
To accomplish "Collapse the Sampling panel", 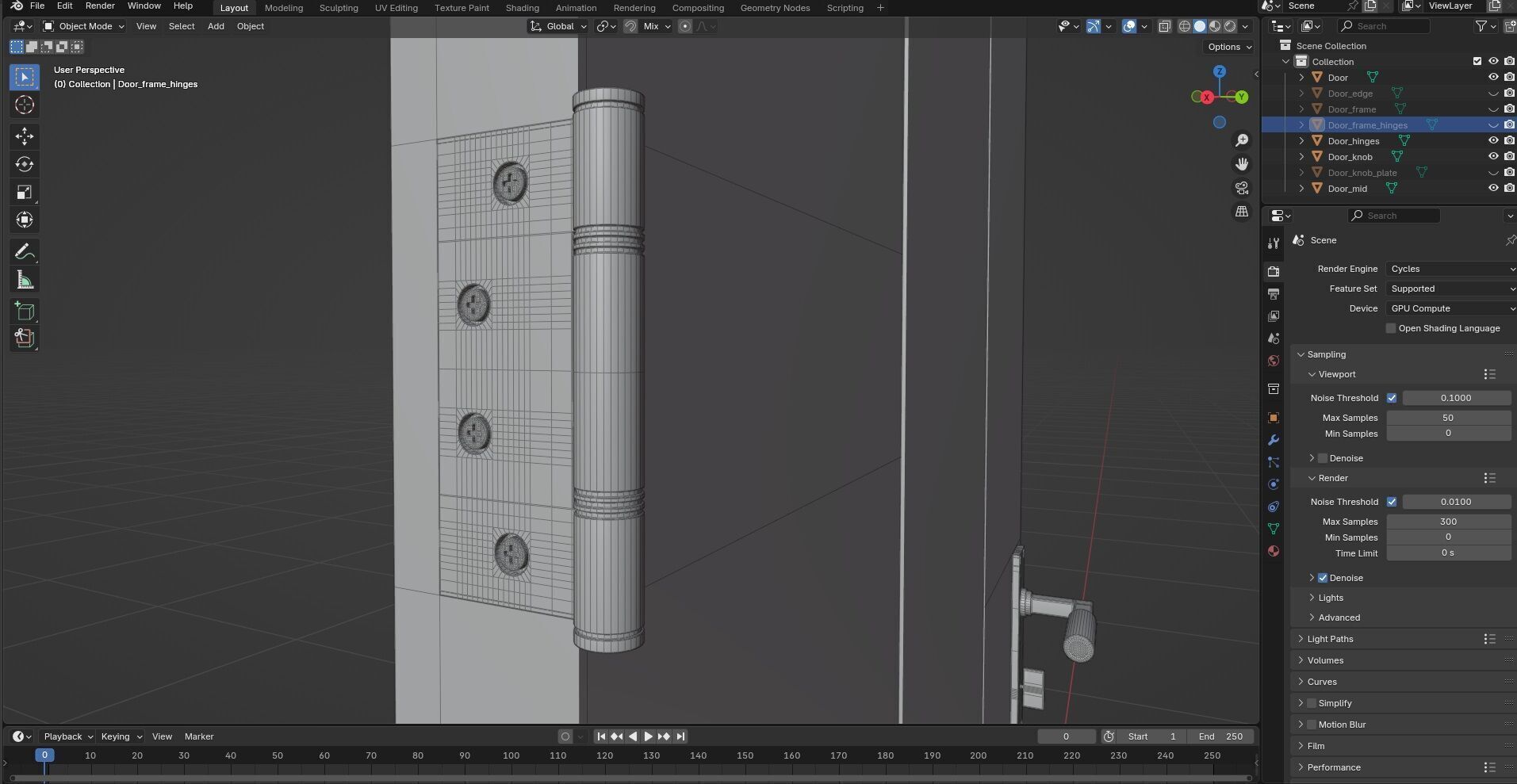I will pos(1326,354).
